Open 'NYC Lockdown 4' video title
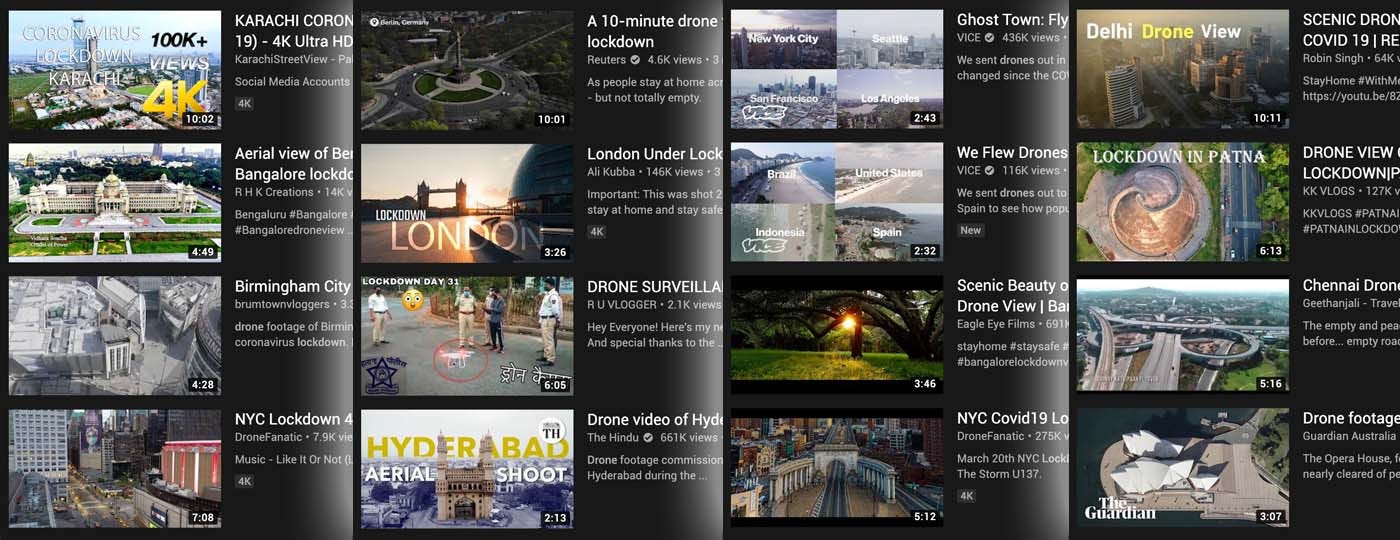Viewport: 1400px width, 540px height. 294,419
